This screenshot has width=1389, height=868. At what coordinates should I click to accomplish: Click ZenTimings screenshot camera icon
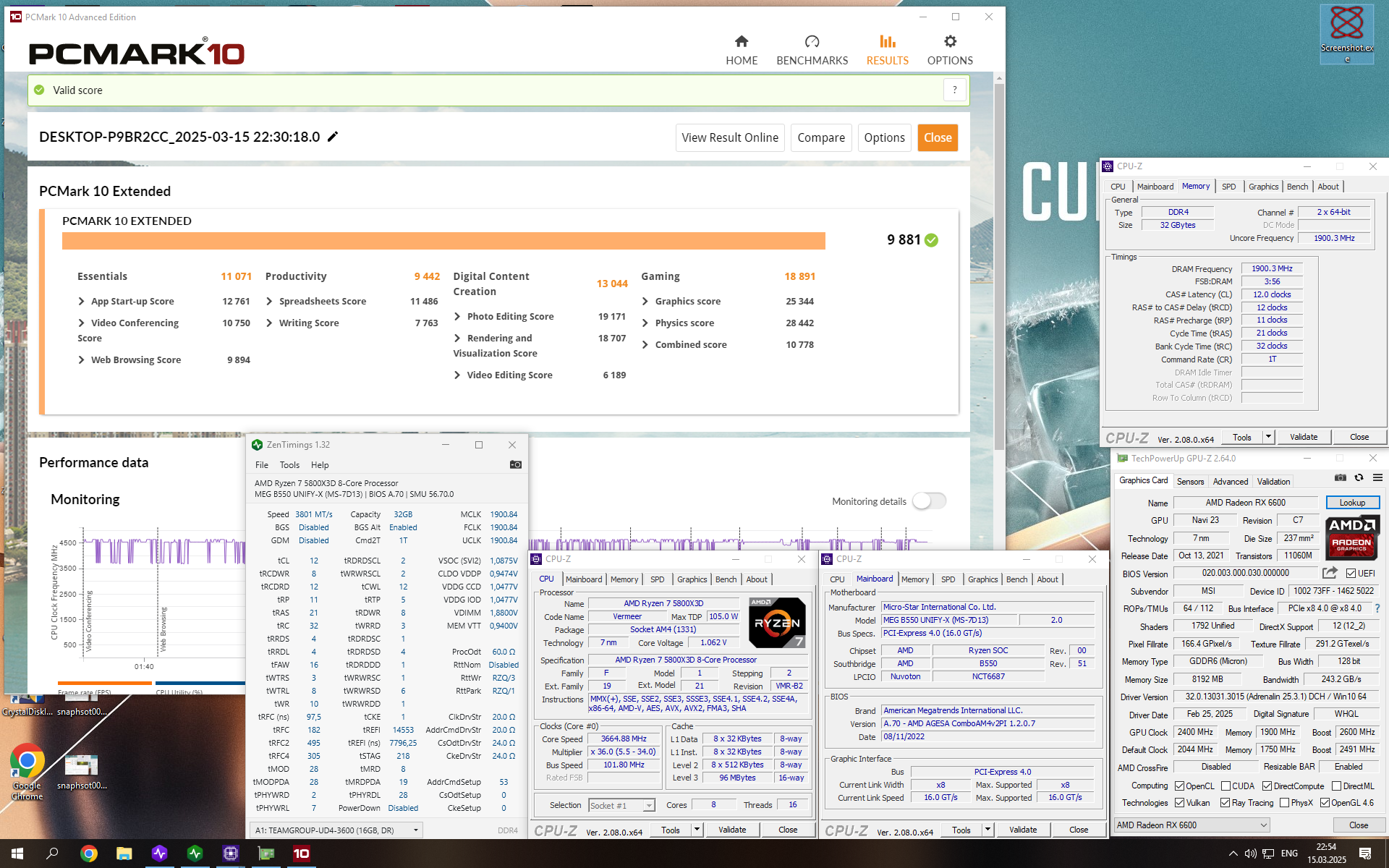click(x=516, y=464)
